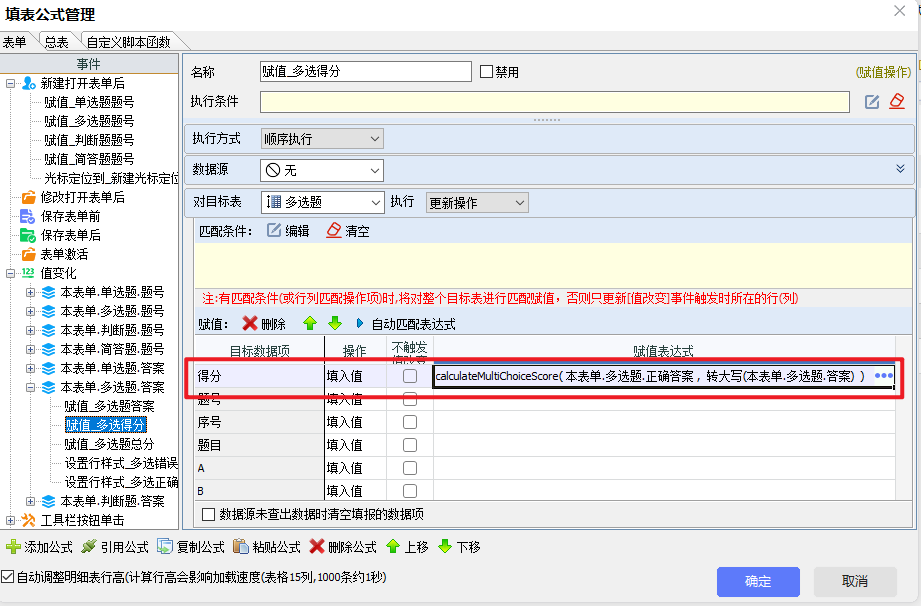Click the 清空 match condition eraser icon
This screenshot has width=921, height=606.
tap(334, 230)
